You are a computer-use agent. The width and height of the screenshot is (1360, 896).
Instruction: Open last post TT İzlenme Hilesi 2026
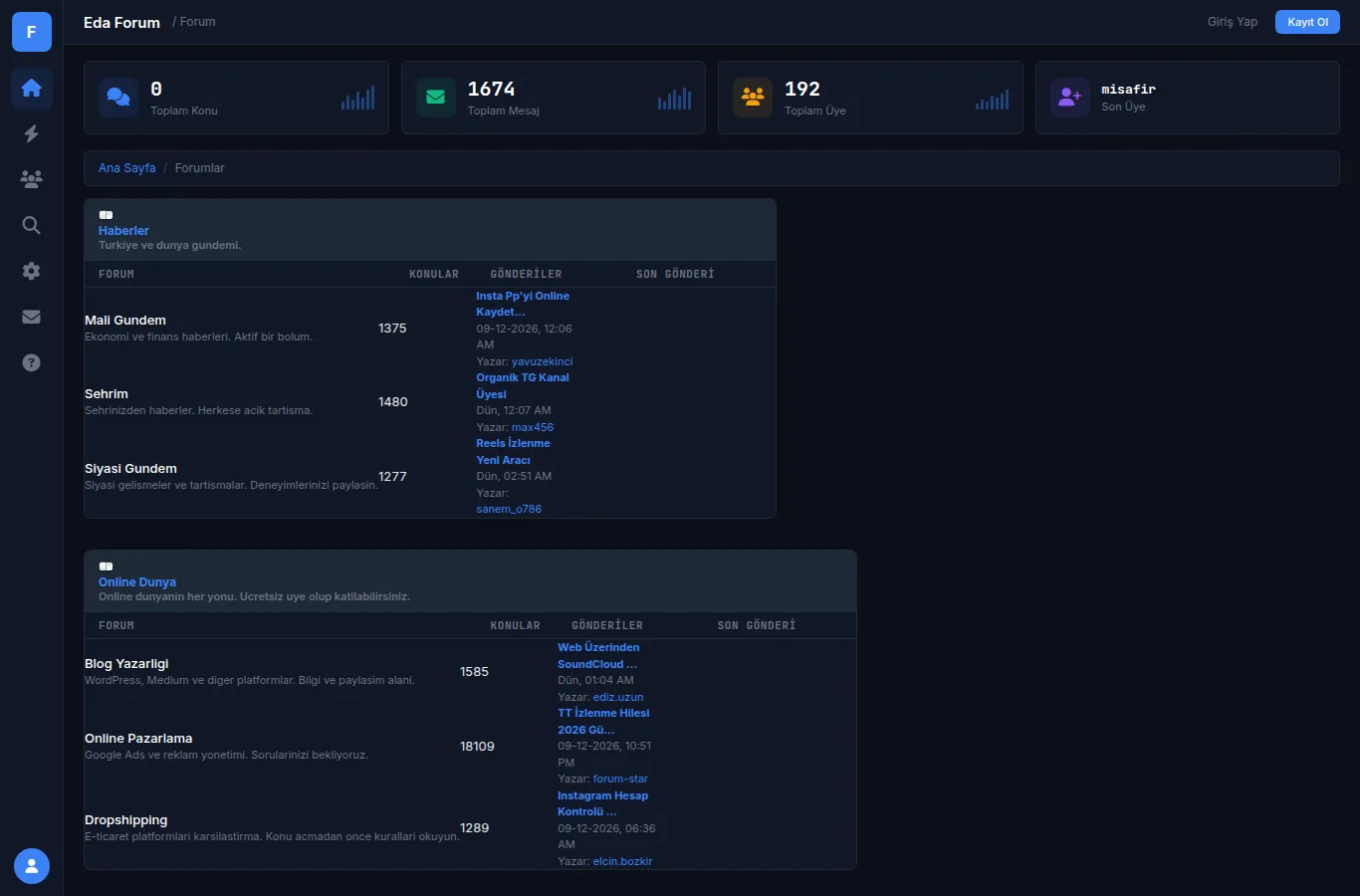coord(603,722)
